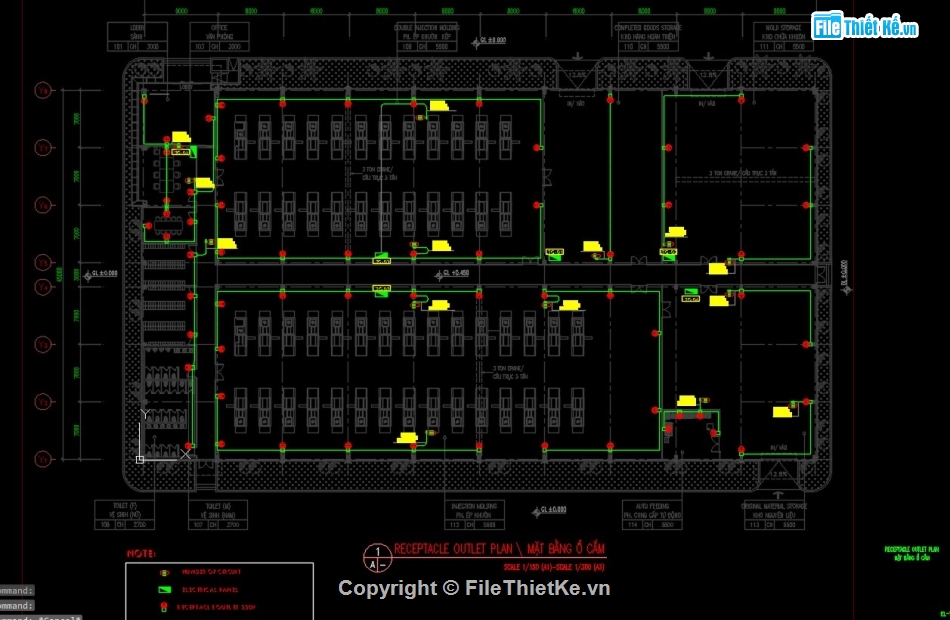Click the Copyright FileThietKe.vn watermark text
Screen dimensions: 950x620
pos(474,589)
